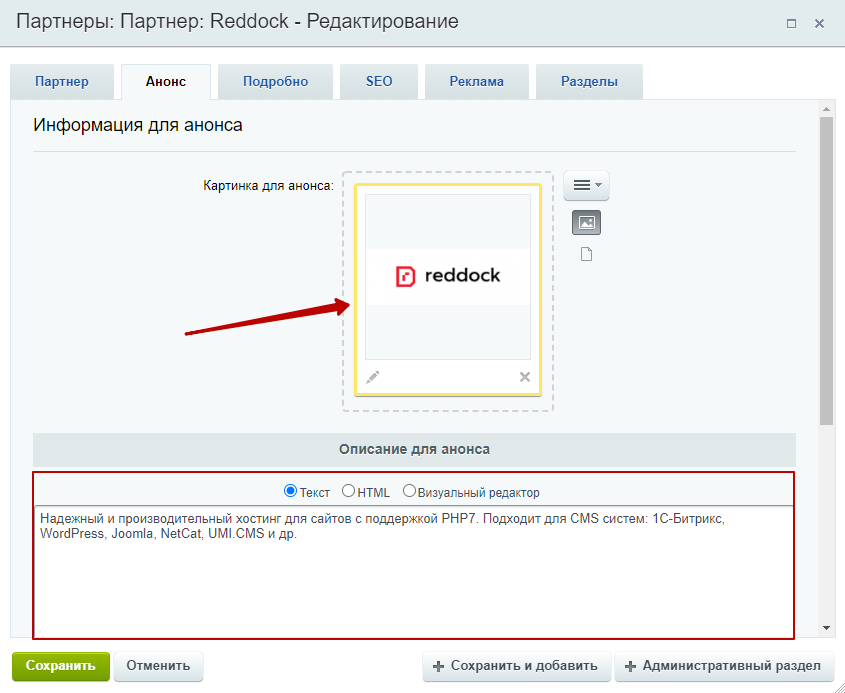The image size is (845, 693).
Task: Select the Текст radio option
Action: point(290,491)
